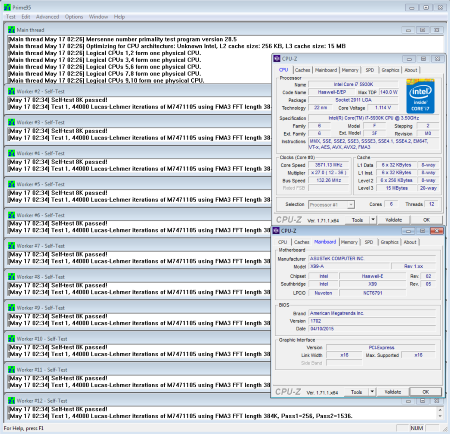Image resolution: width=450 pixels, height=434 pixels.
Task: Click the Core Speed value field
Action: pos(328,165)
